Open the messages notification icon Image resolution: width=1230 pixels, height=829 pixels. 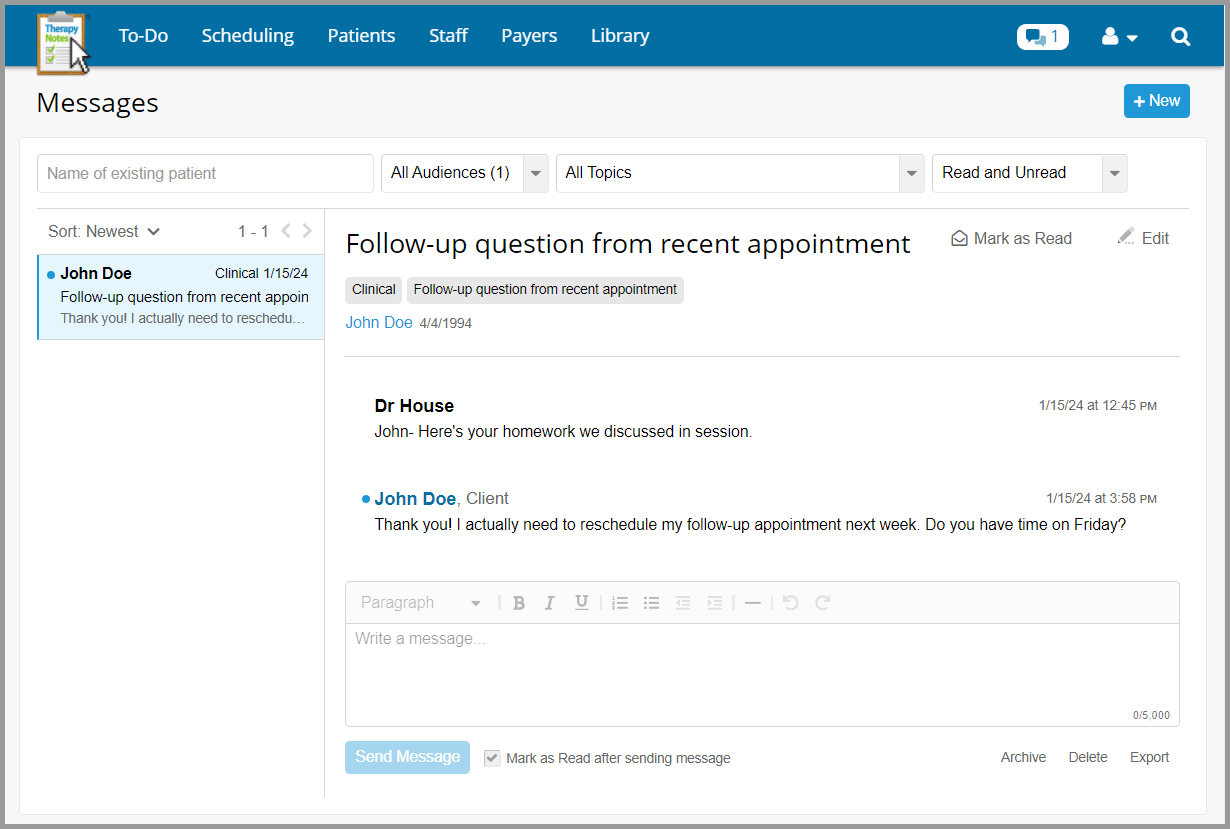(x=1042, y=37)
